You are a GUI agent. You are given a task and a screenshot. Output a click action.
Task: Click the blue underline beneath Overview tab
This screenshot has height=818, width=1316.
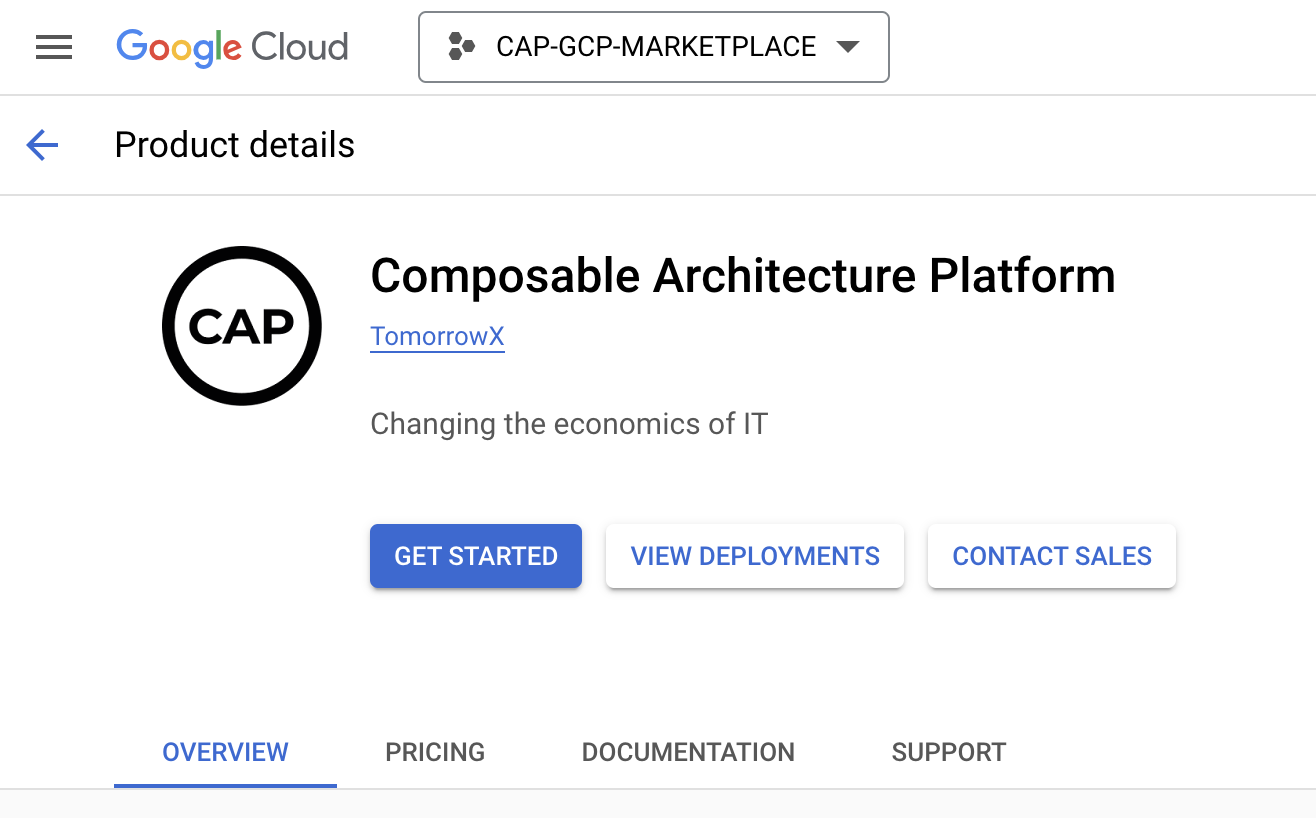[x=225, y=785]
